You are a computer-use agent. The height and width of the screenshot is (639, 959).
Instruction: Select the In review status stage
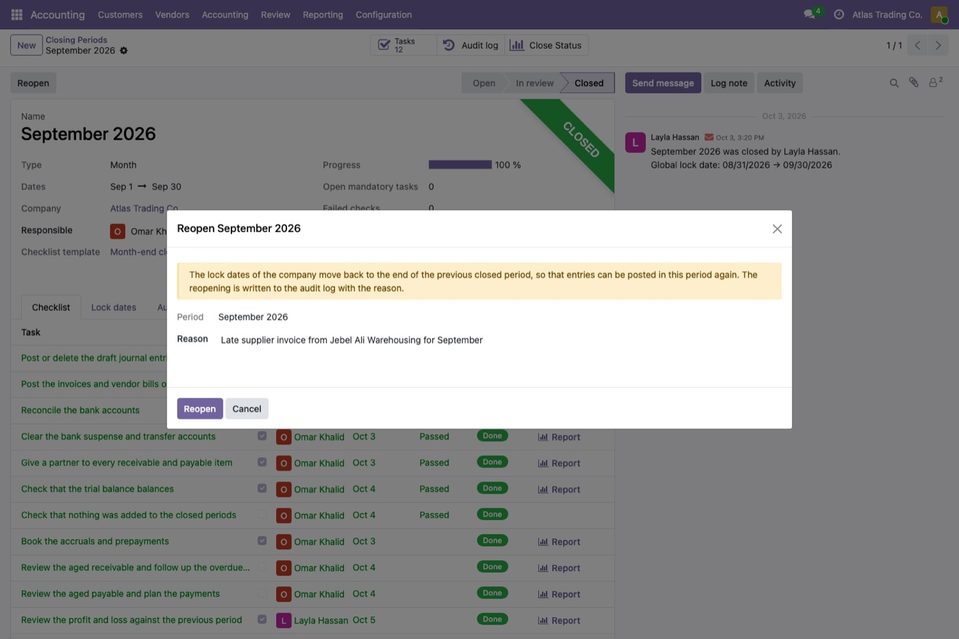coord(534,83)
